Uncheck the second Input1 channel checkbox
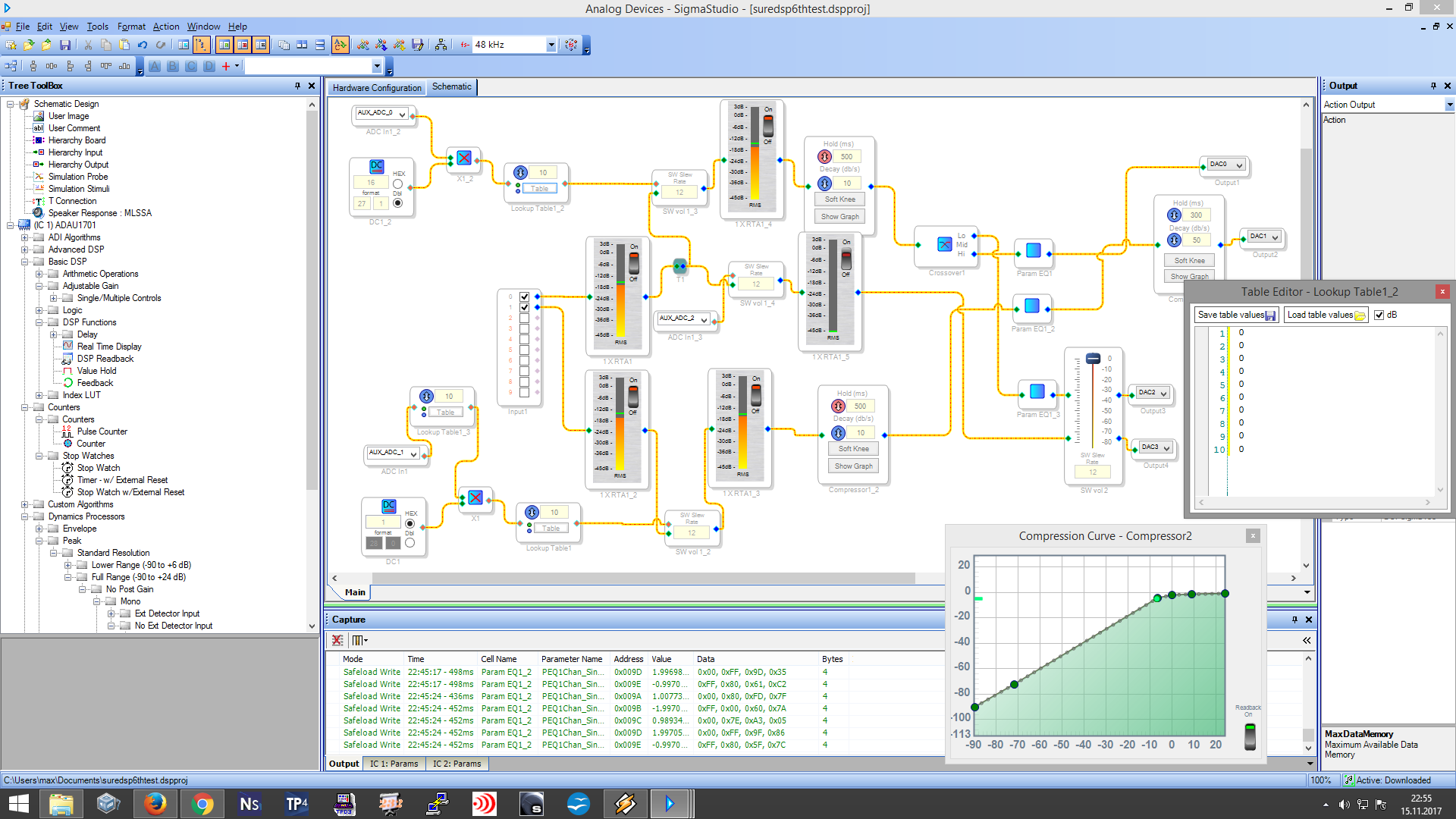This screenshot has height=819, width=1456. pyautogui.click(x=524, y=307)
